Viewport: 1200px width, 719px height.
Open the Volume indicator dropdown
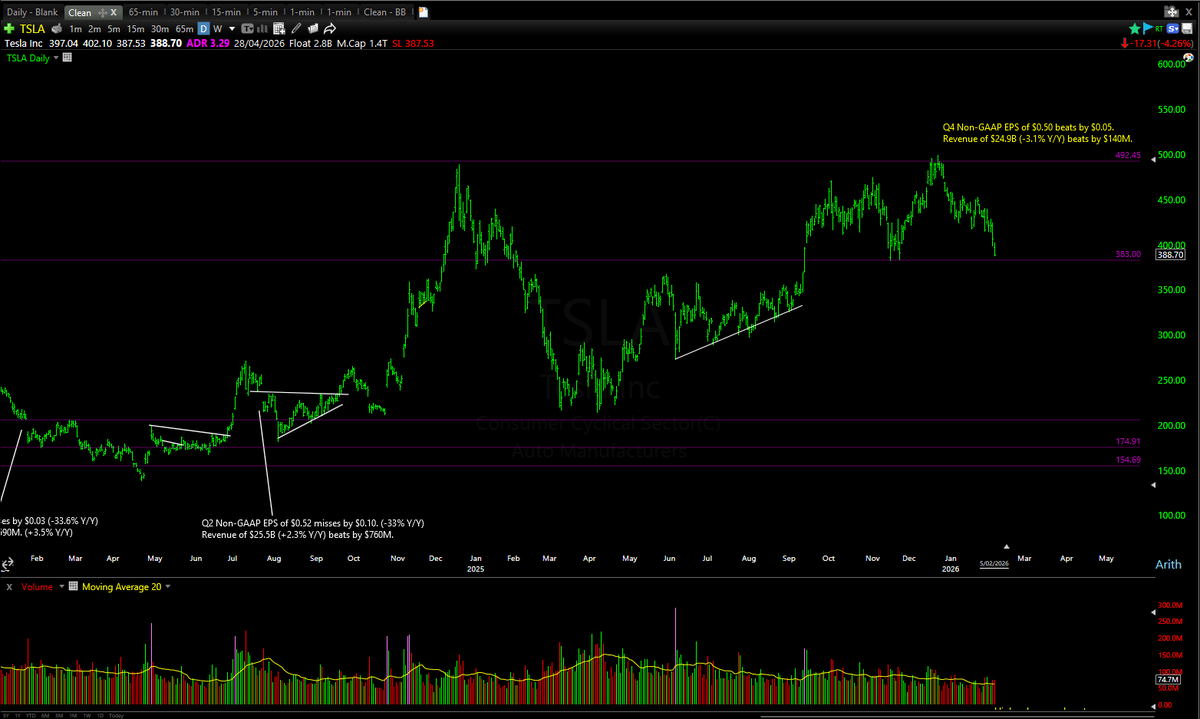point(62,586)
